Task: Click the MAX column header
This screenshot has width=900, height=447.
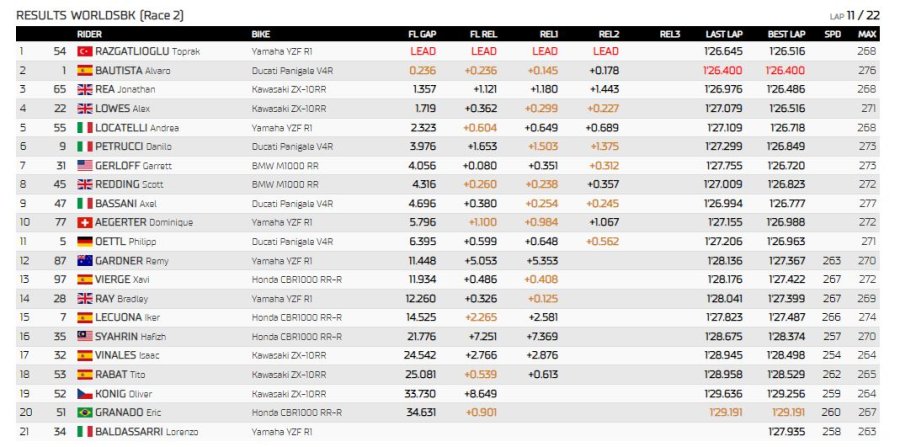Action: point(867,34)
